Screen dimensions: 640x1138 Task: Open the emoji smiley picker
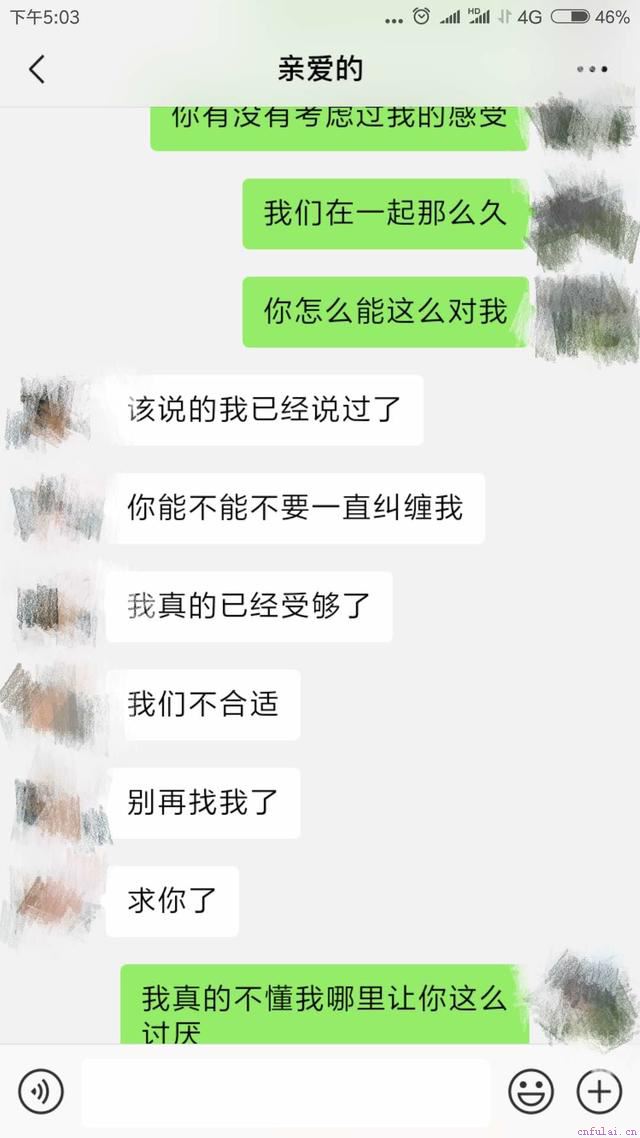530,1091
